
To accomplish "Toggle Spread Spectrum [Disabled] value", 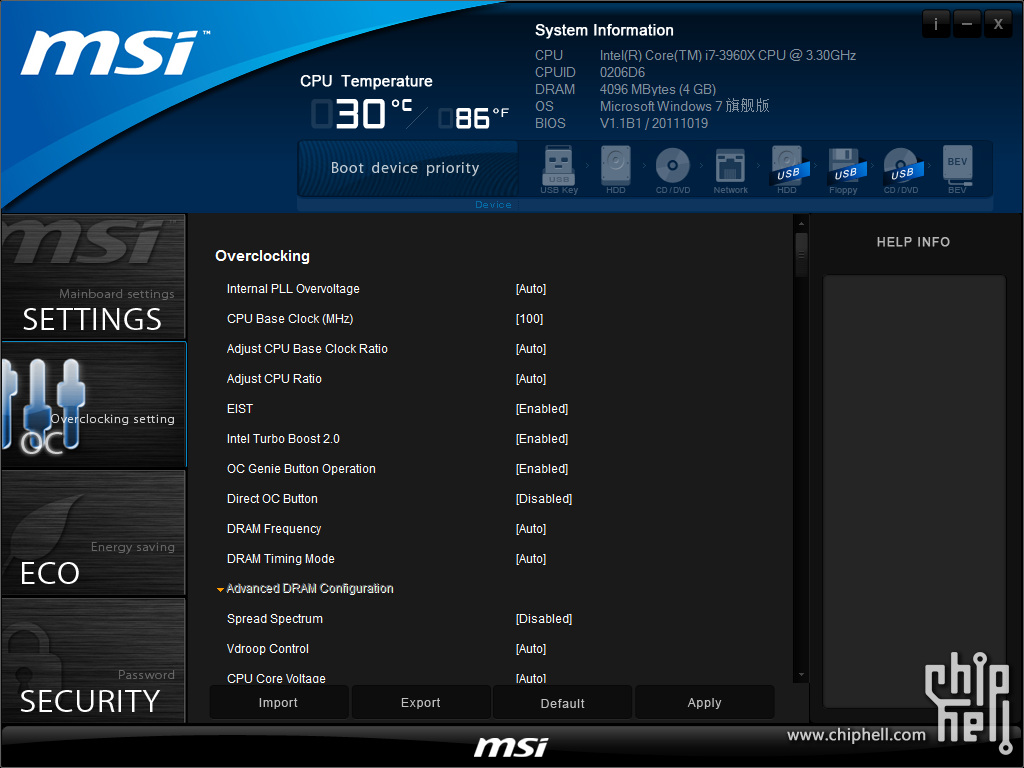I will pos(544,618).
